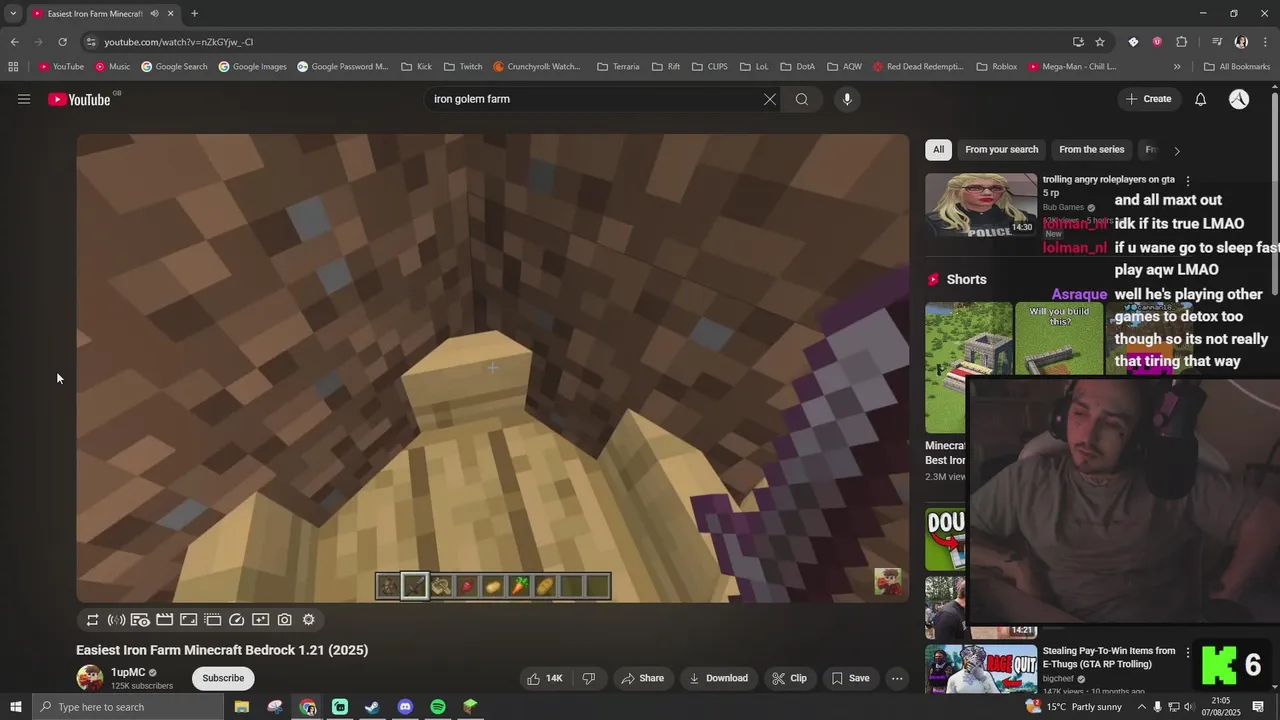Take a video screenshot with camera icon
1280x720 pixels.
tap(284, 620)
